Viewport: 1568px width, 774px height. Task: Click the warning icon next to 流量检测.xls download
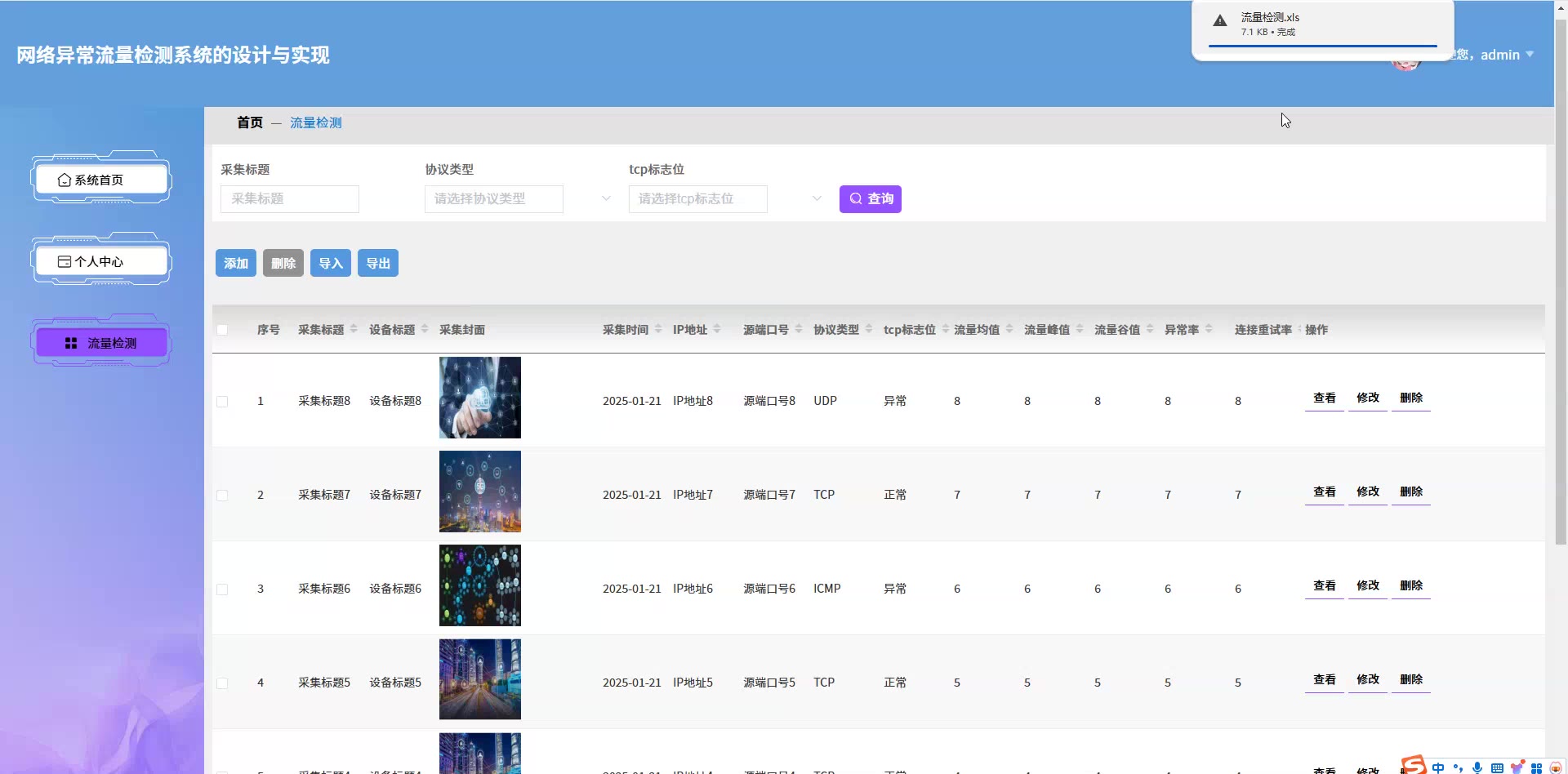(1219, 21)
